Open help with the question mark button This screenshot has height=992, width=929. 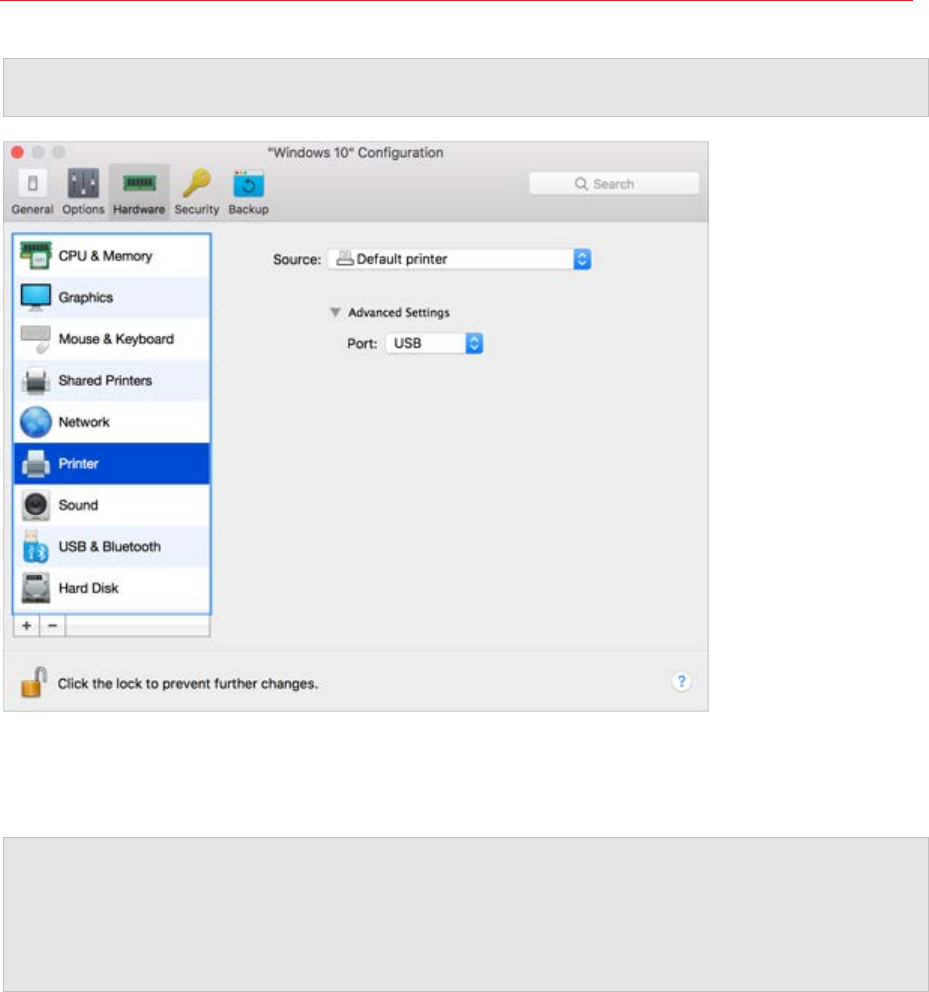682,681
